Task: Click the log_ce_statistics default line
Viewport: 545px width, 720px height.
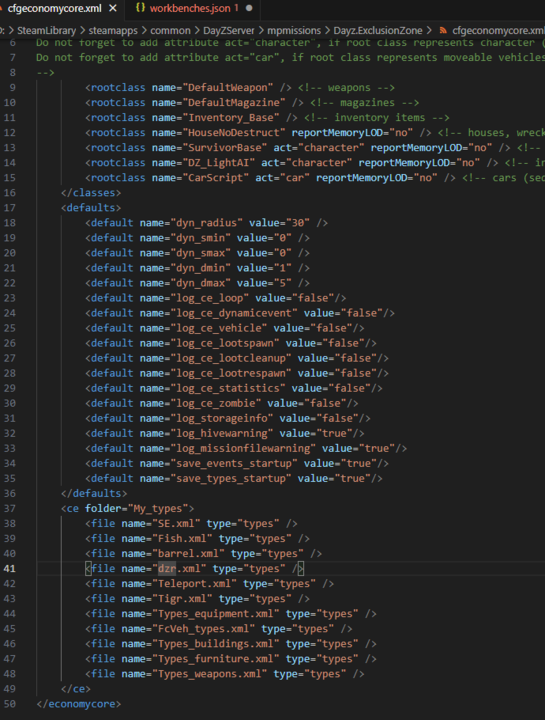Action: tap(234, 388)
